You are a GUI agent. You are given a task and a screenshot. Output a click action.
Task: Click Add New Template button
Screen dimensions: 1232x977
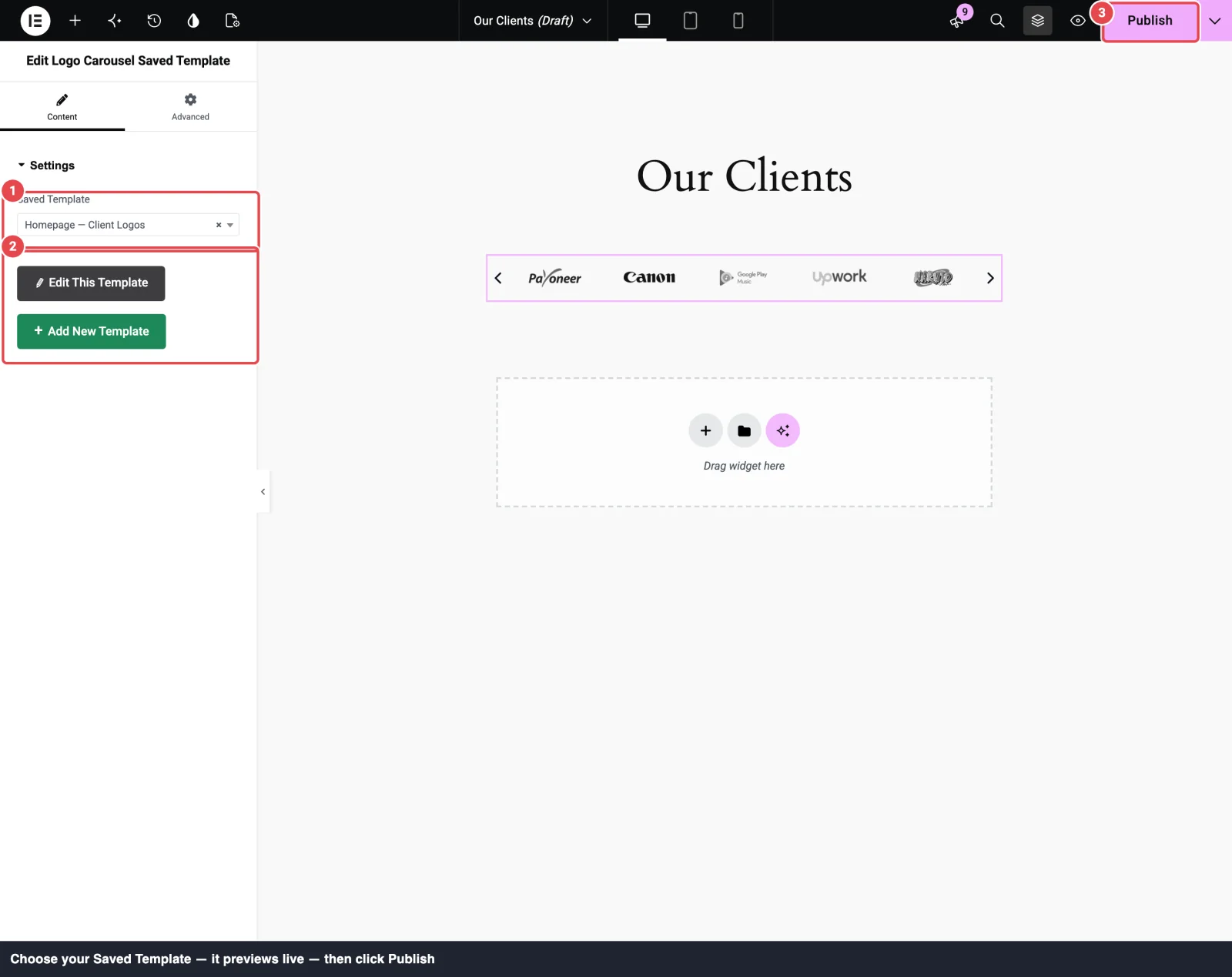click(92, 332)
